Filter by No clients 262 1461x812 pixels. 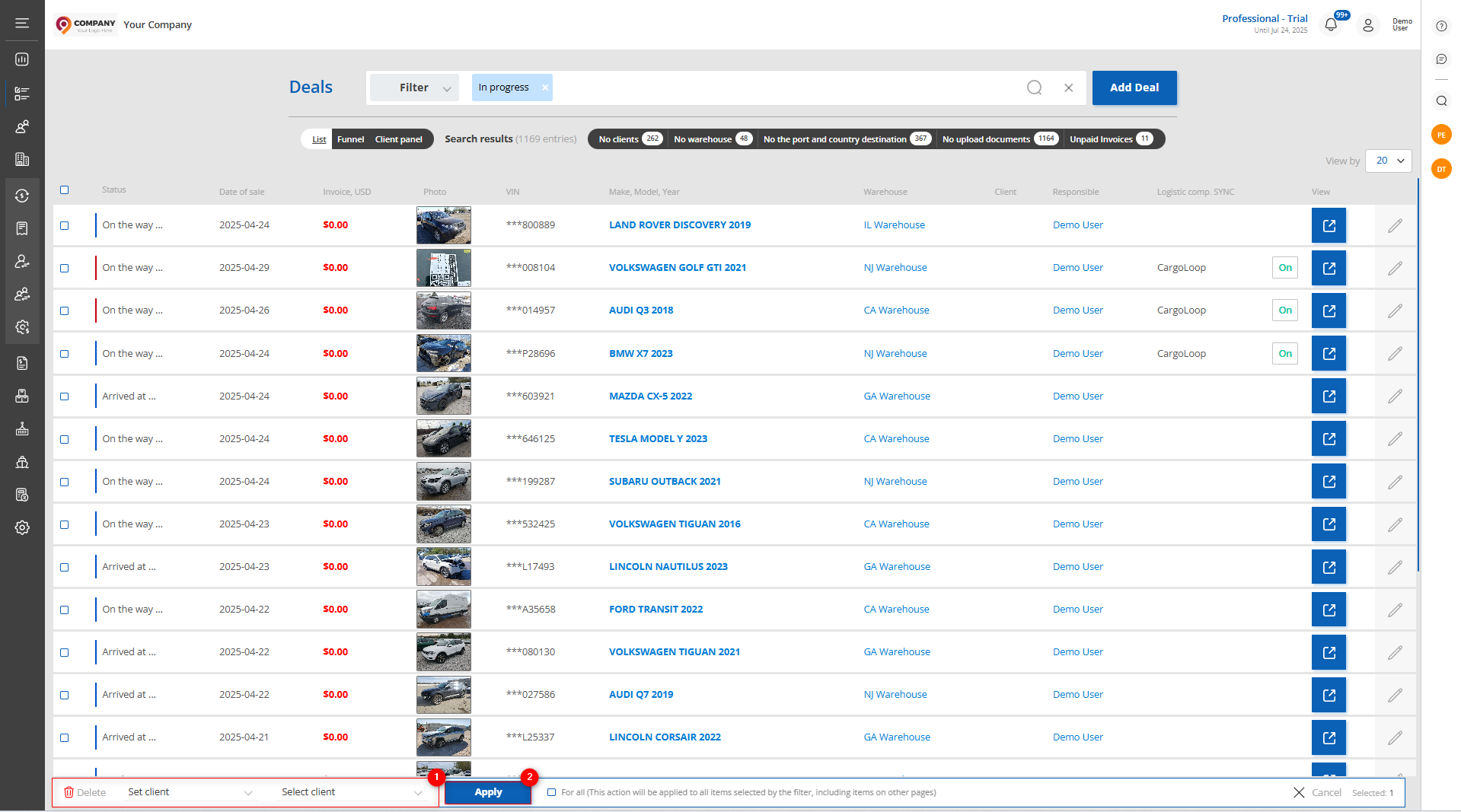pyautogui.click(x=630, y=139)
